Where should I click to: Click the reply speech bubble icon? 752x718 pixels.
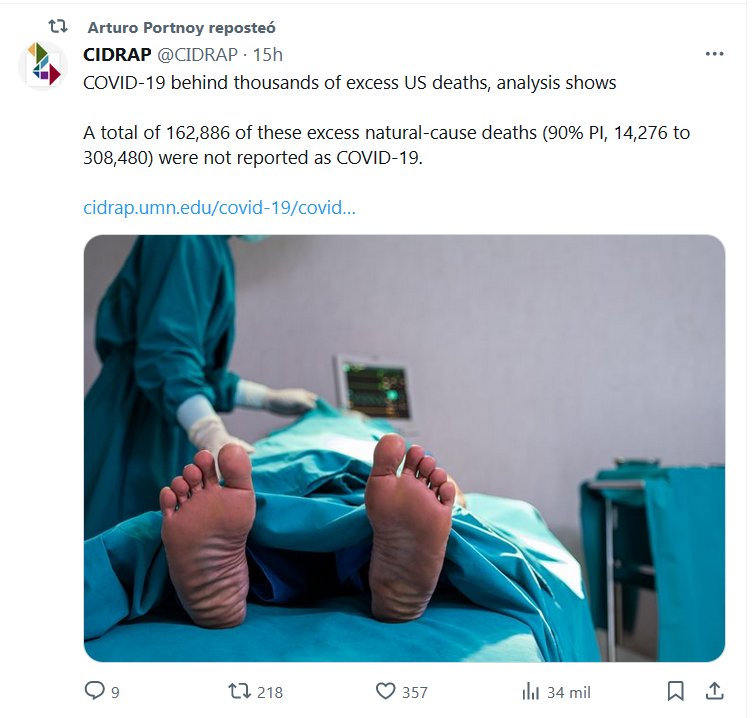coord(95,691)
